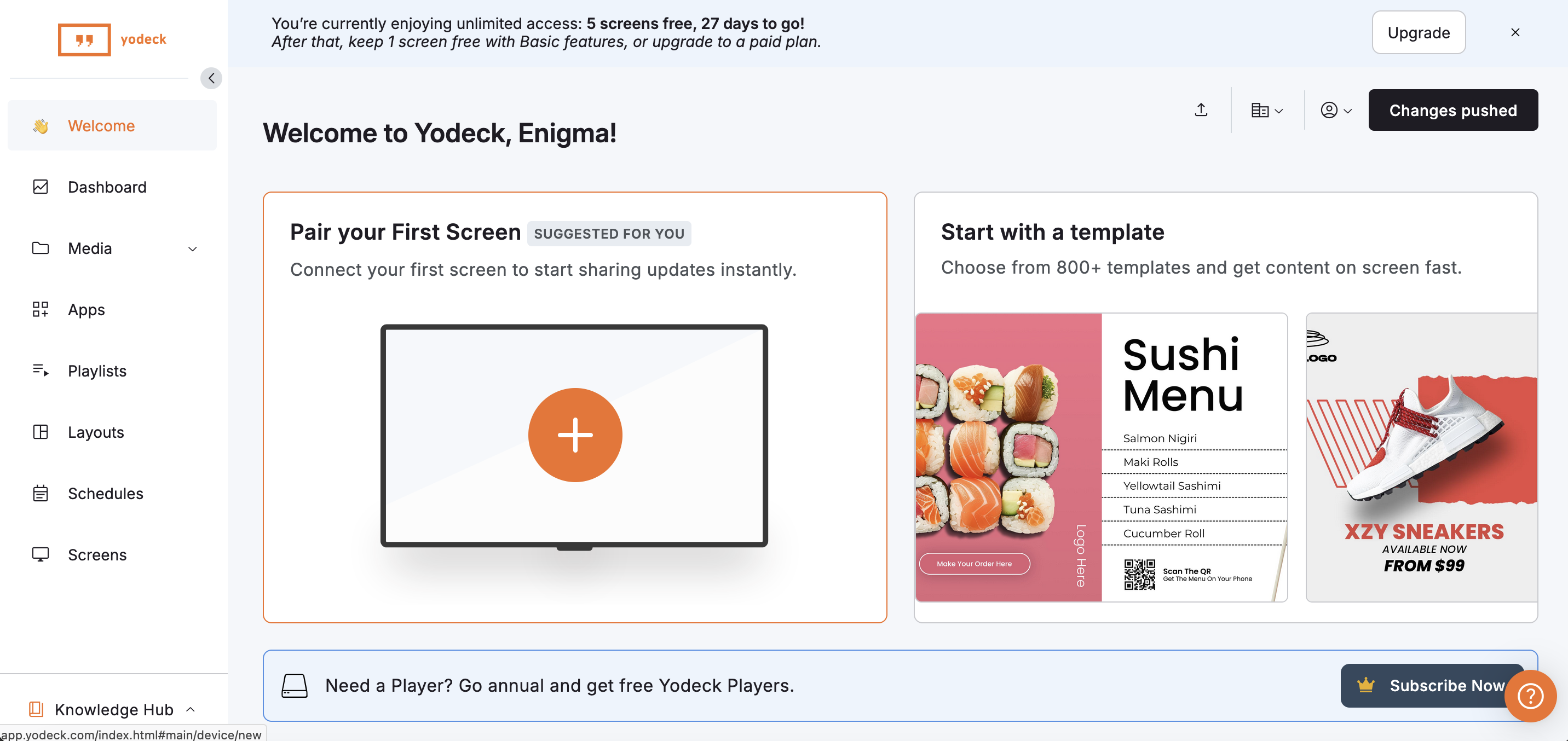Click the Schedules calendar icon
This screenshot has height=741, width=1568.
pos(40,493)
